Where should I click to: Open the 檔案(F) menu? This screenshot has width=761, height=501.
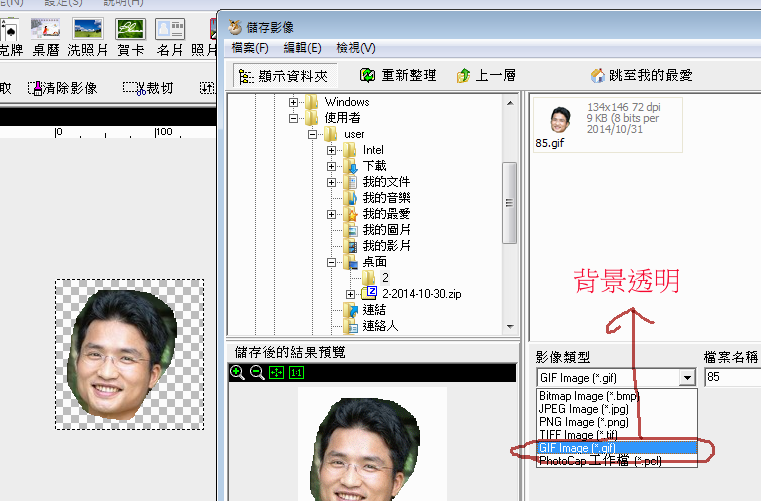[x=250, y=48]
